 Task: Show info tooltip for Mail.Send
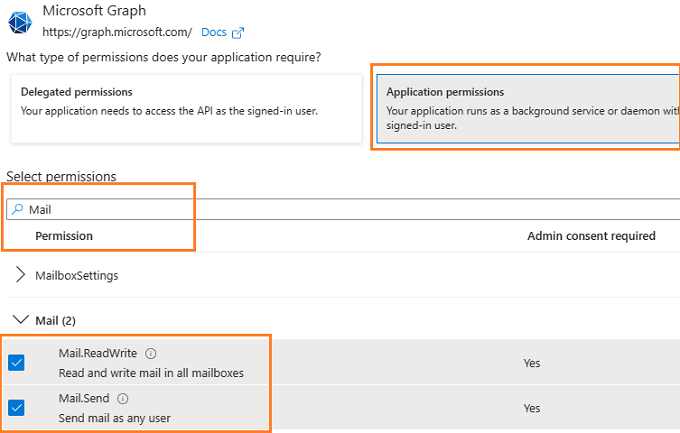[123, 399]
